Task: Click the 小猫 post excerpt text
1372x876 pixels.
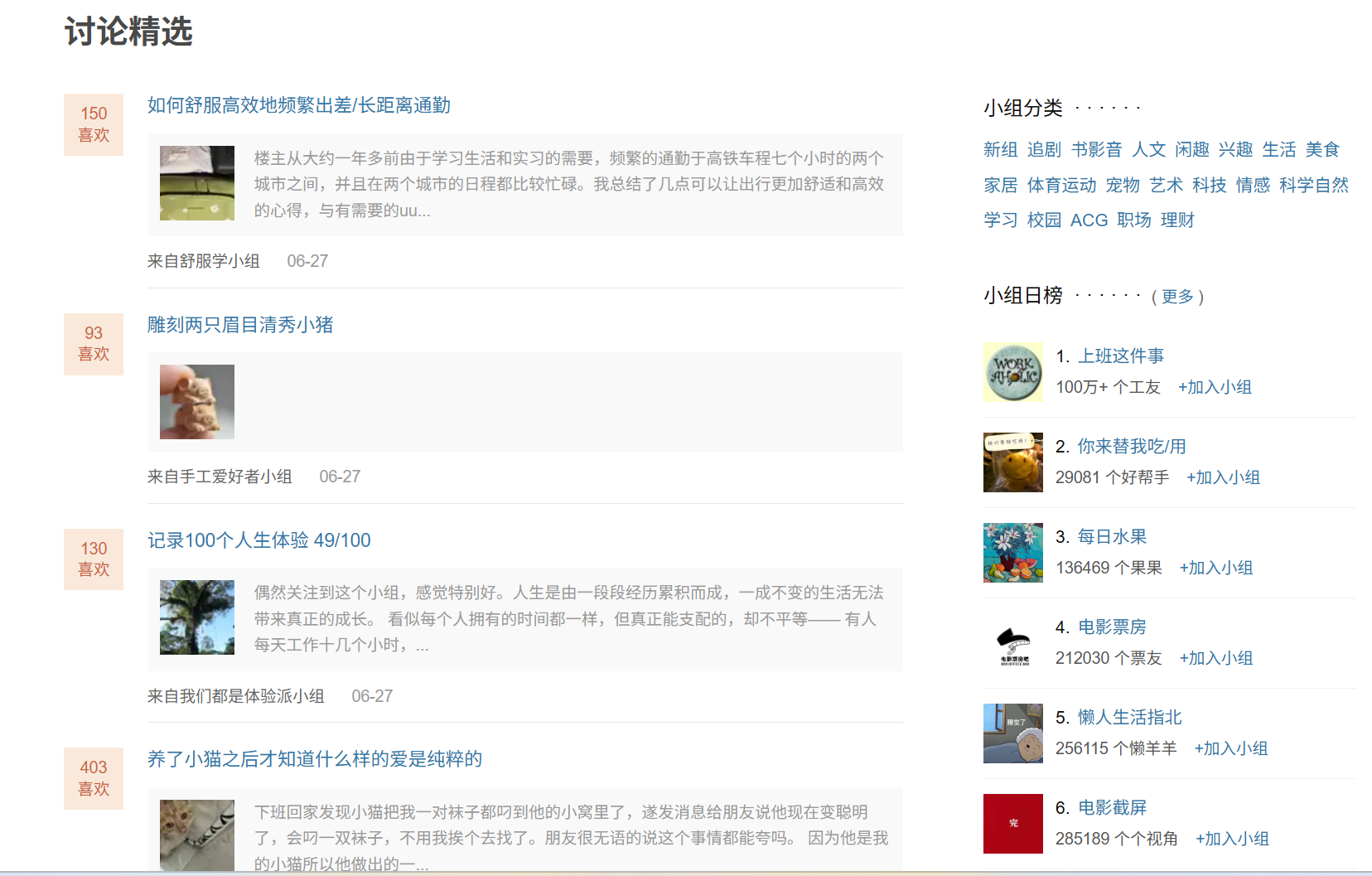Action: (571, 838)
